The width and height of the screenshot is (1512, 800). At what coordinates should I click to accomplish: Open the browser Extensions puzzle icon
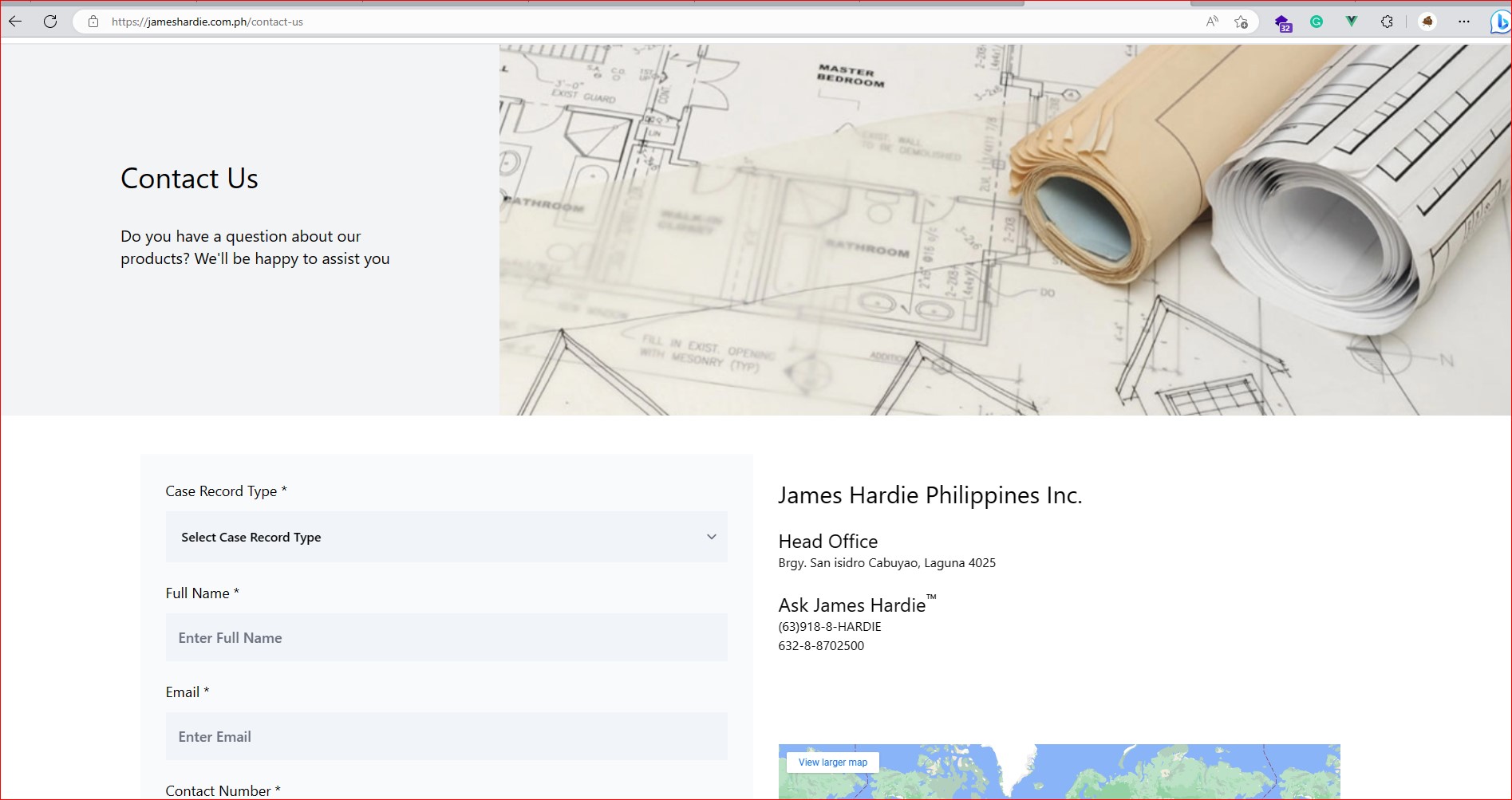[x=1387, y=22]
